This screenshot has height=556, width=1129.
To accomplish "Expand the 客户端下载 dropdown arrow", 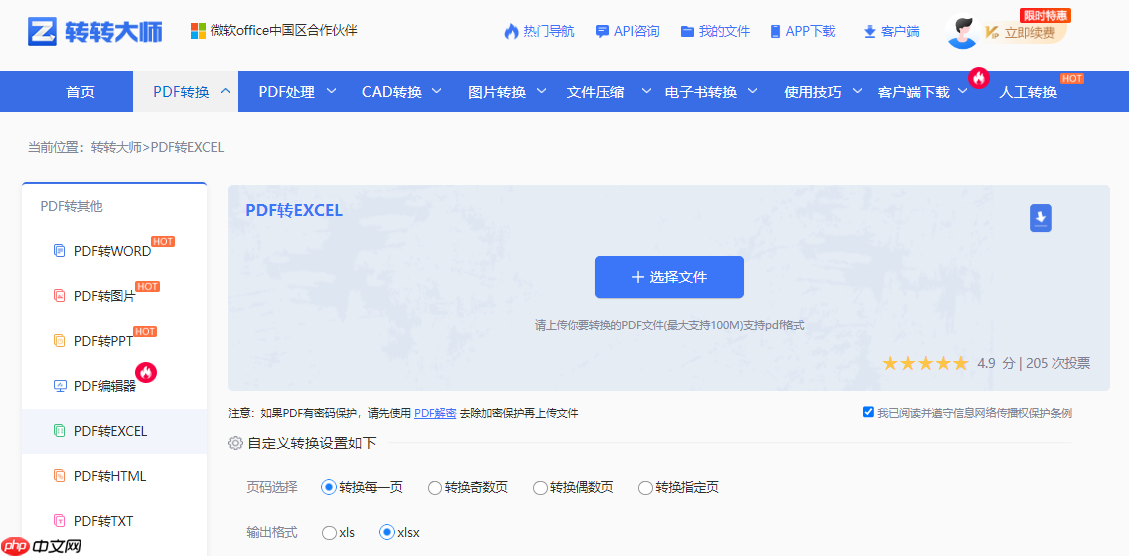I will [x=963, y=92].
